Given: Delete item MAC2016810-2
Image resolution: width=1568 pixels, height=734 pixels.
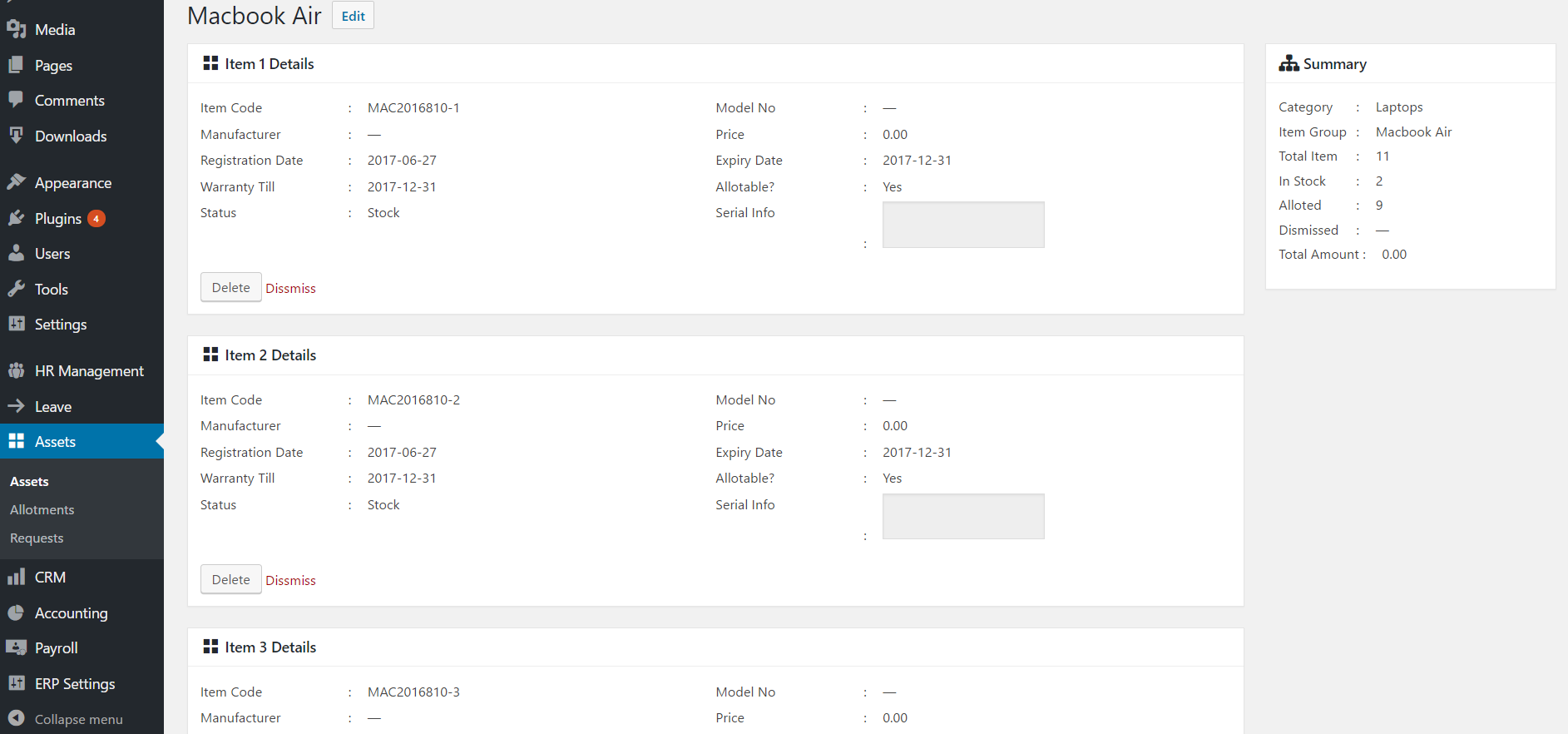Looking at the screenshot, I should pyautogui.click(x=230, y=579).
